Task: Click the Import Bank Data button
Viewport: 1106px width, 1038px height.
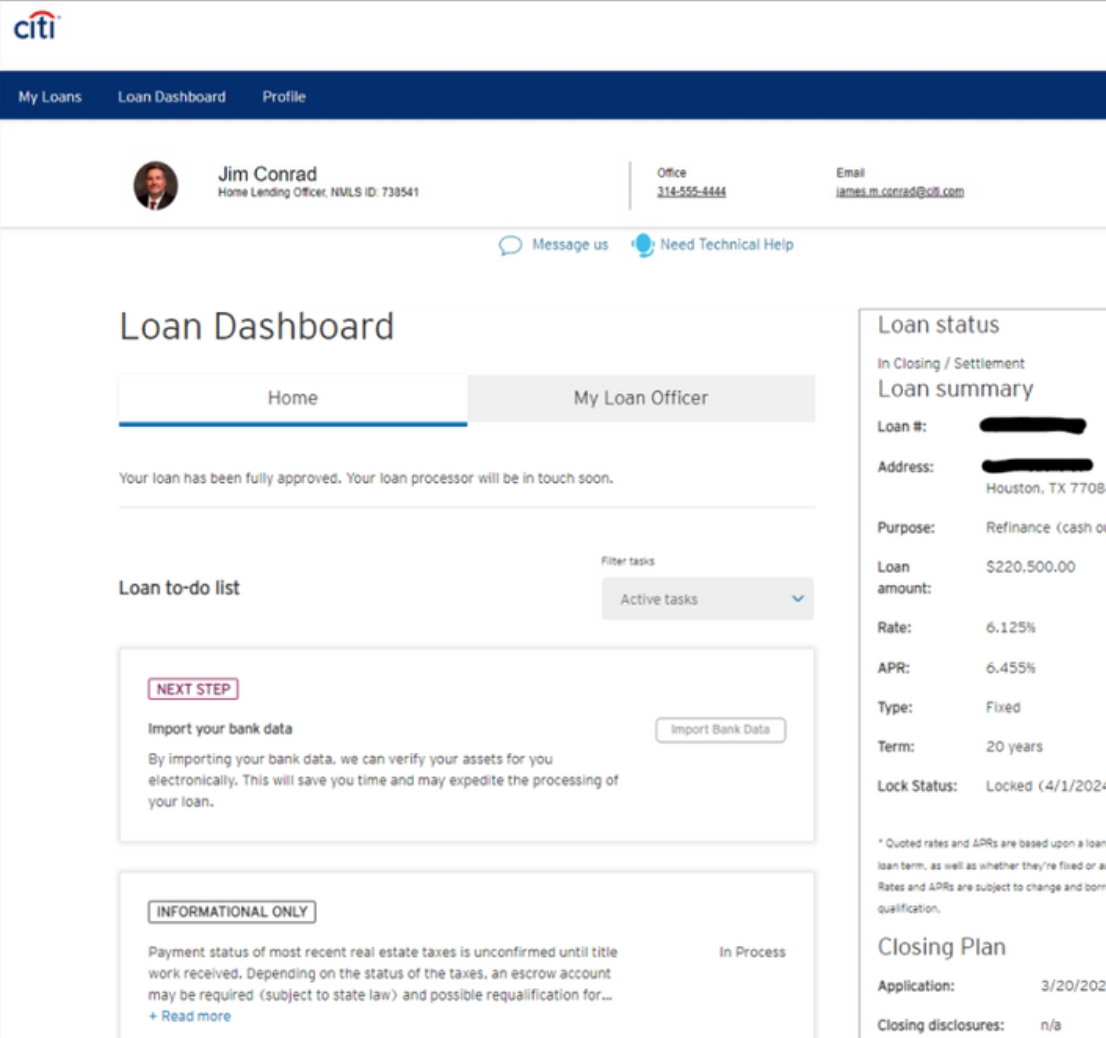Action: click(720, 730)
